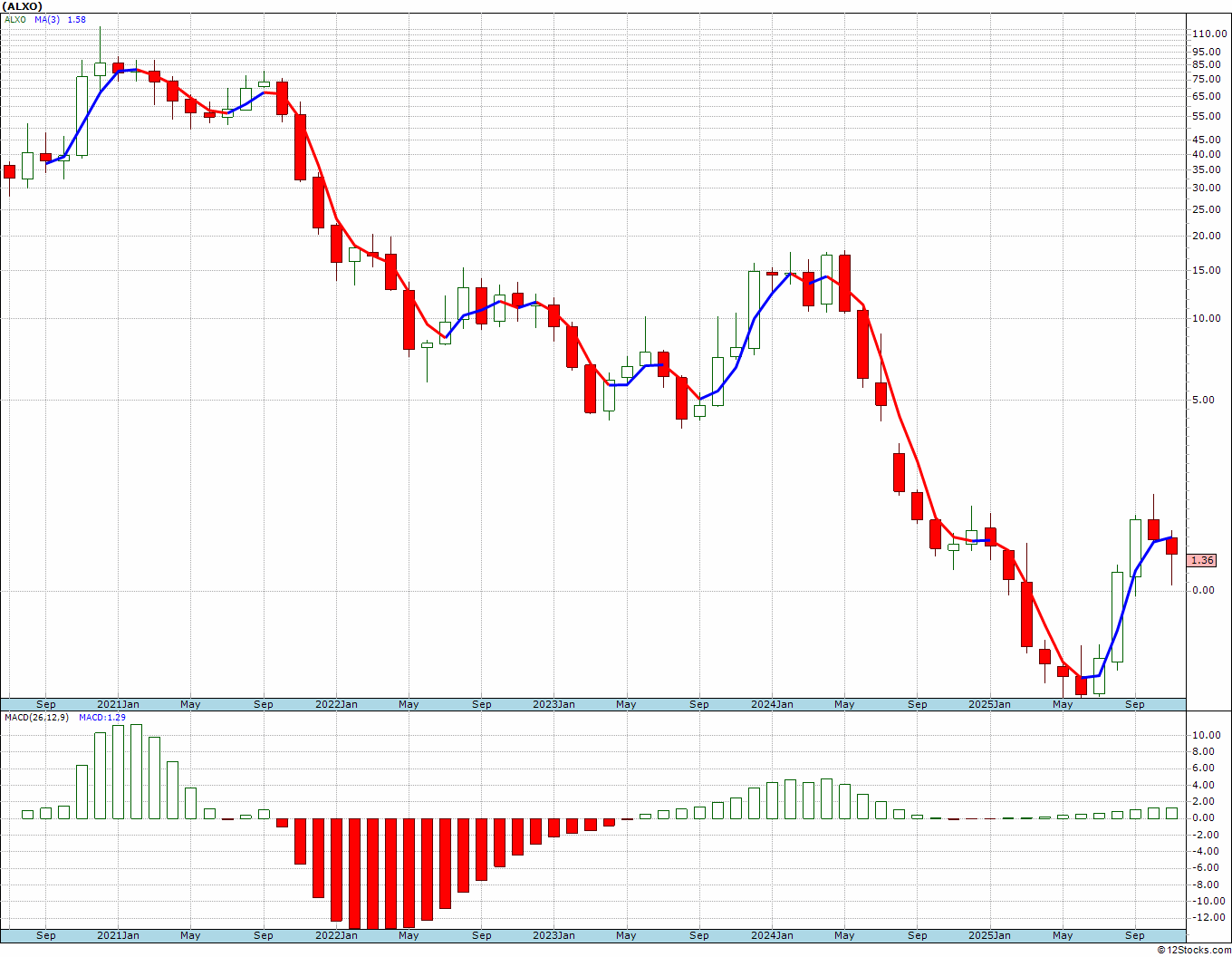Select the ALXO legend label
The width and height of the screenshot is (1232, 957).
(15, 19)
